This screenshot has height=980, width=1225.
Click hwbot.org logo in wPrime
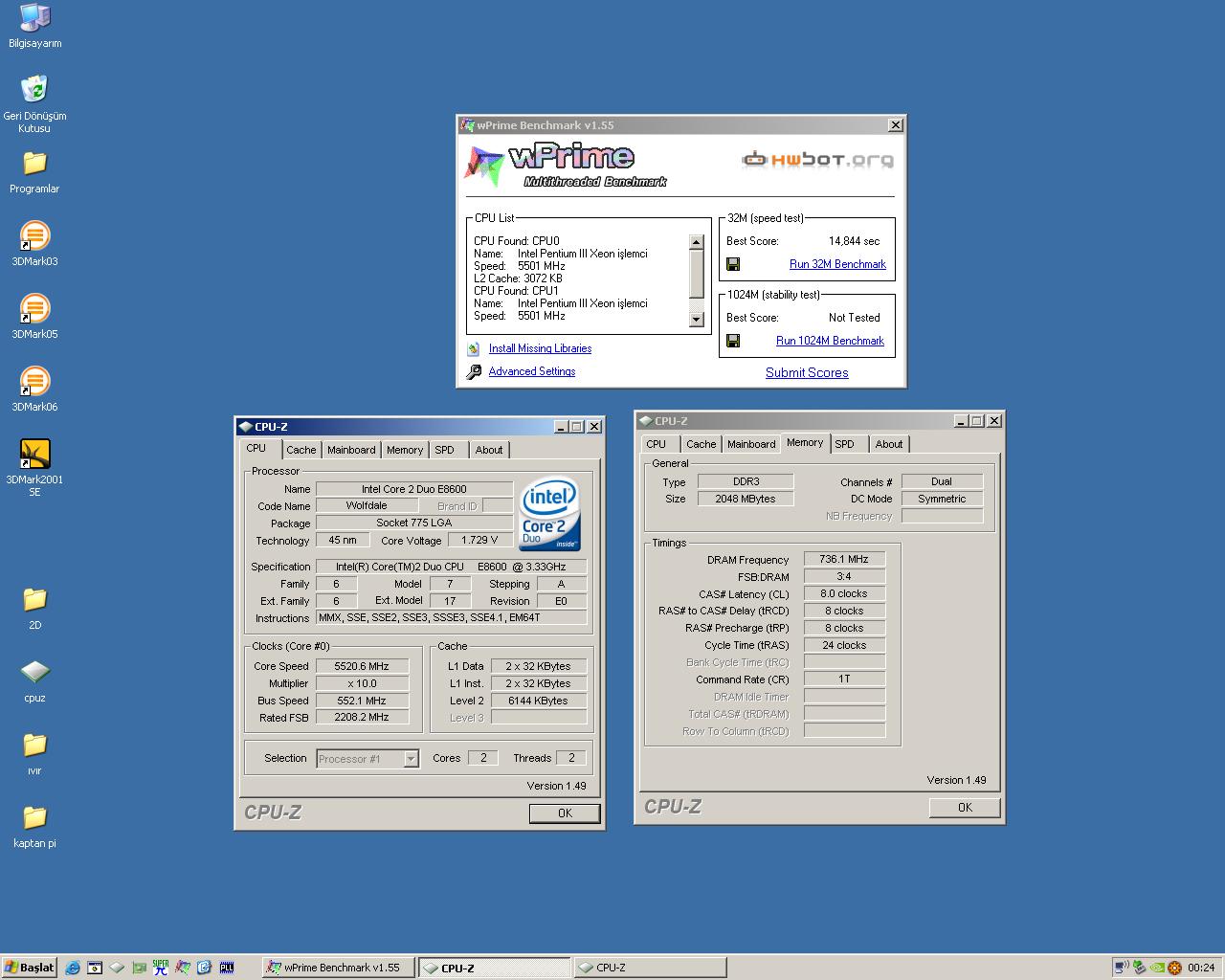[x=818, y=160]
